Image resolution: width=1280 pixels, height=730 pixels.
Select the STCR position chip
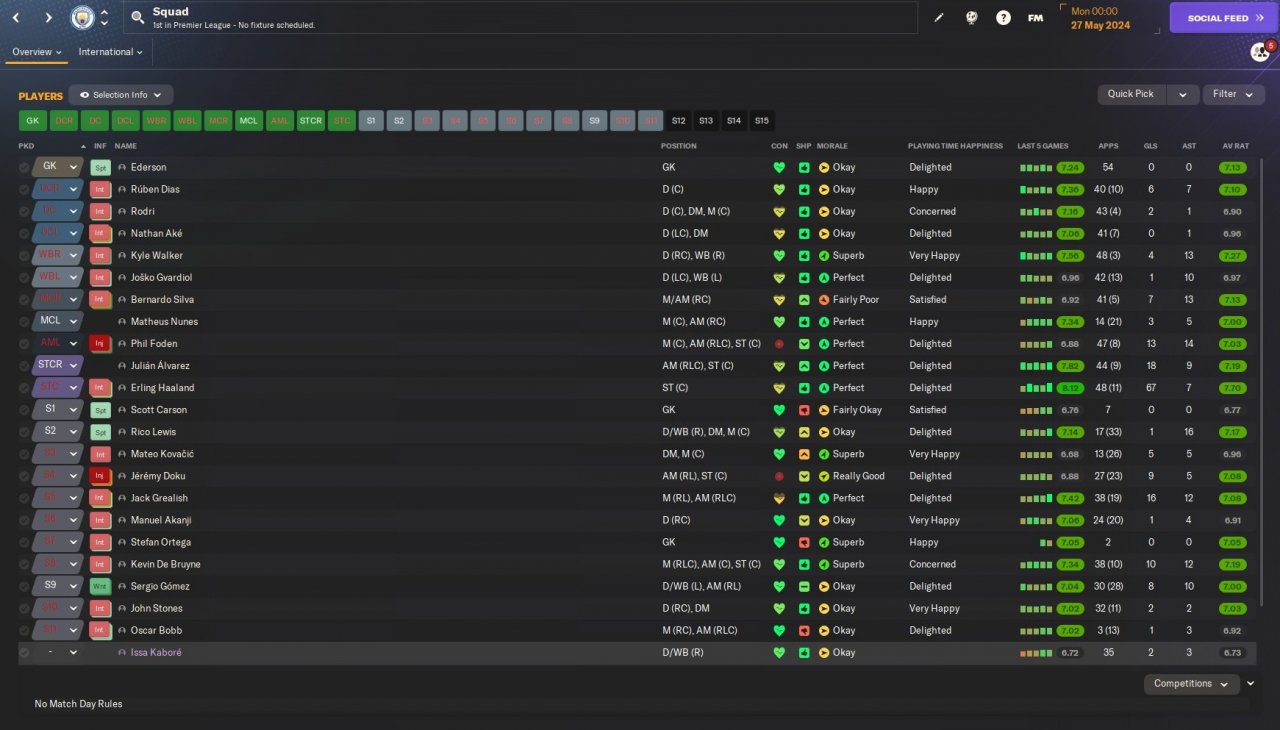tap(311, 121)
